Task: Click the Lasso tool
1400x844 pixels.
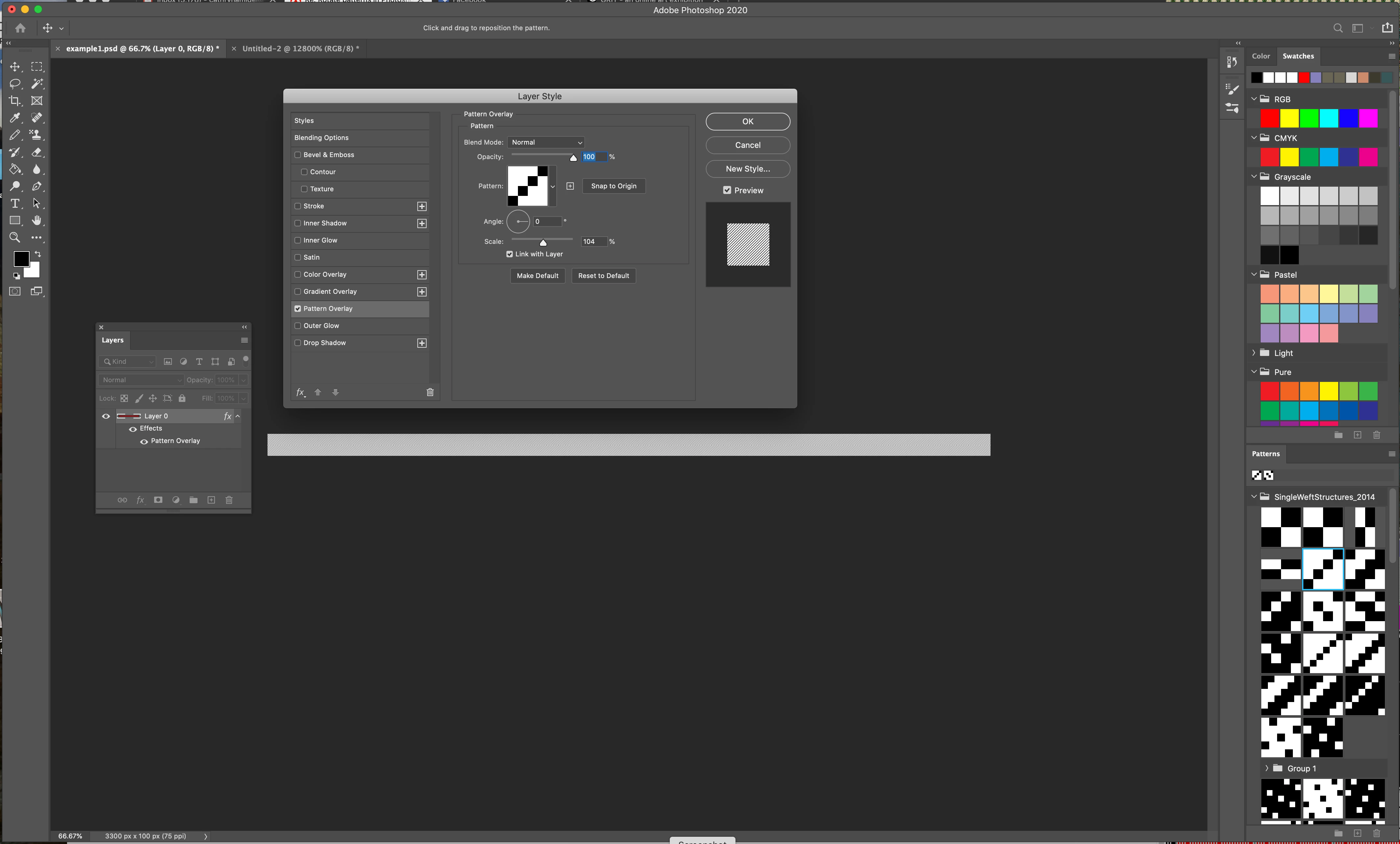Action: [15, 83]
